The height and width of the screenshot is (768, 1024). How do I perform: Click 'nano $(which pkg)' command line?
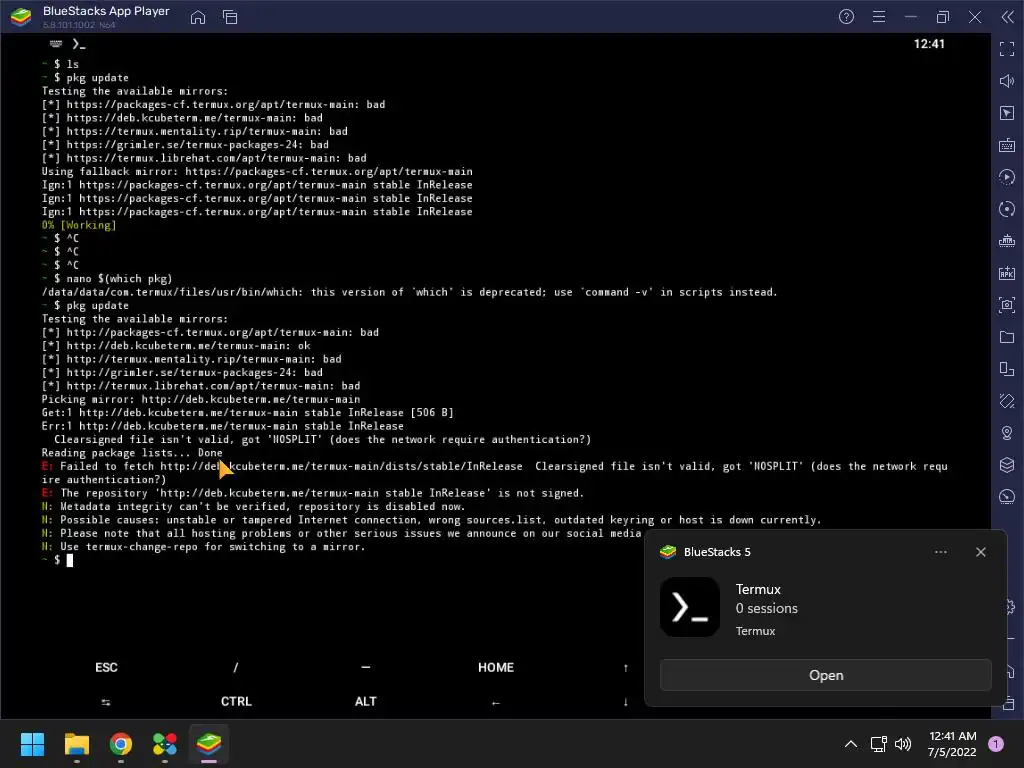pyautogui.click(x=107, y=279)
